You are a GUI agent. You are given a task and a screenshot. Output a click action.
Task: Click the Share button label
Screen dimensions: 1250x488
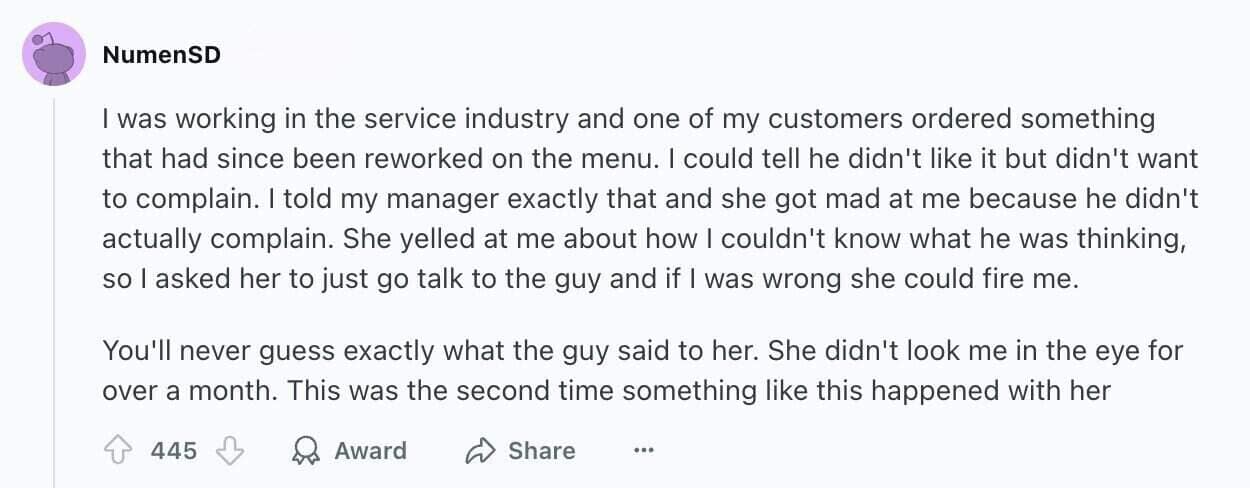coord(541,451)
